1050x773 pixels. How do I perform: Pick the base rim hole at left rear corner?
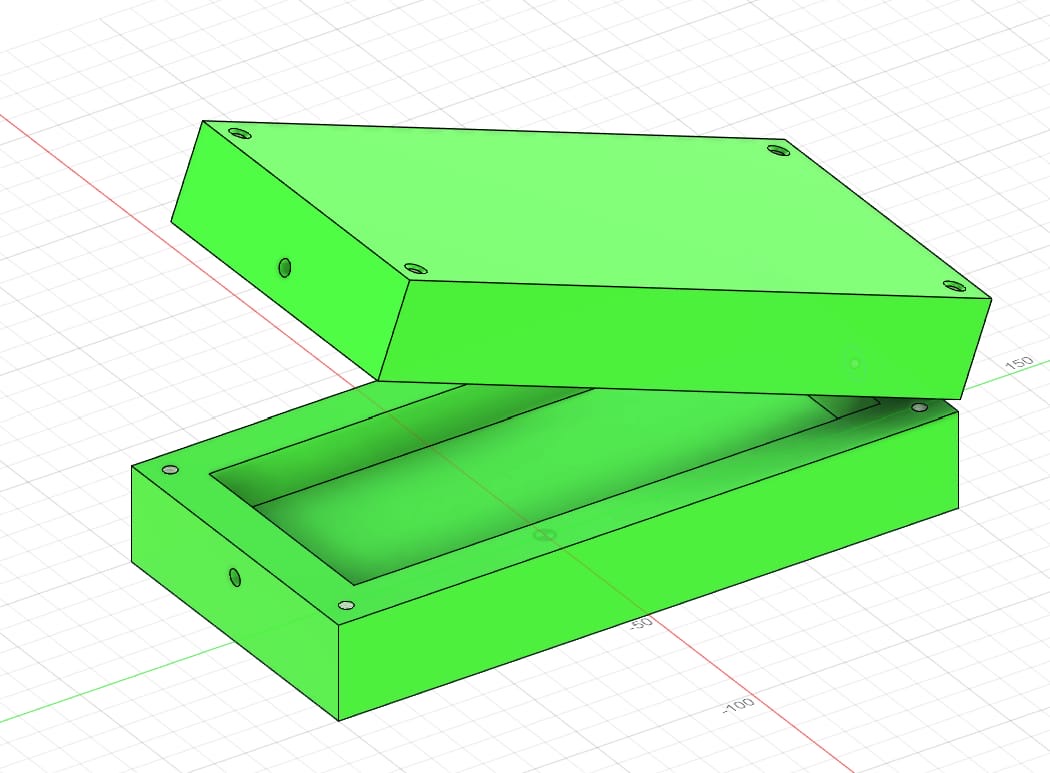tap(170, 470)
